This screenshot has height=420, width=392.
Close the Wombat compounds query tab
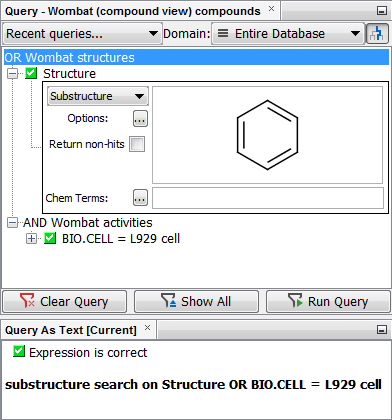tap(272, 9)
